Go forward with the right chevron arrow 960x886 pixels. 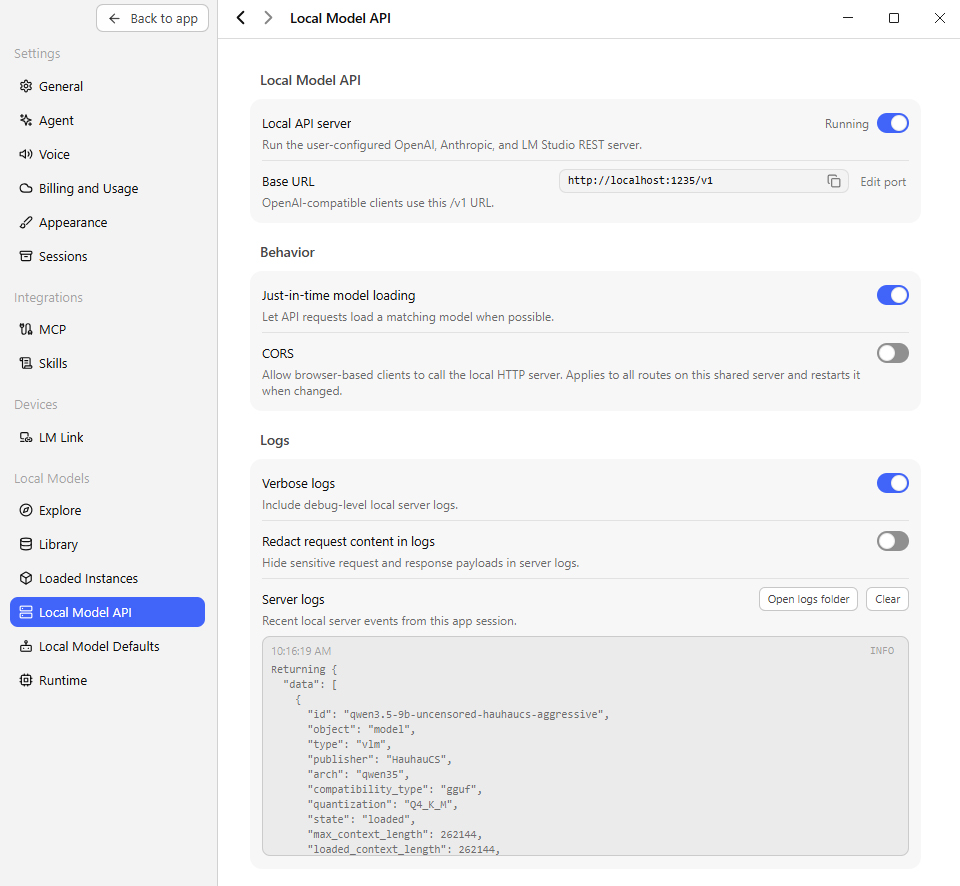(268, 18)
